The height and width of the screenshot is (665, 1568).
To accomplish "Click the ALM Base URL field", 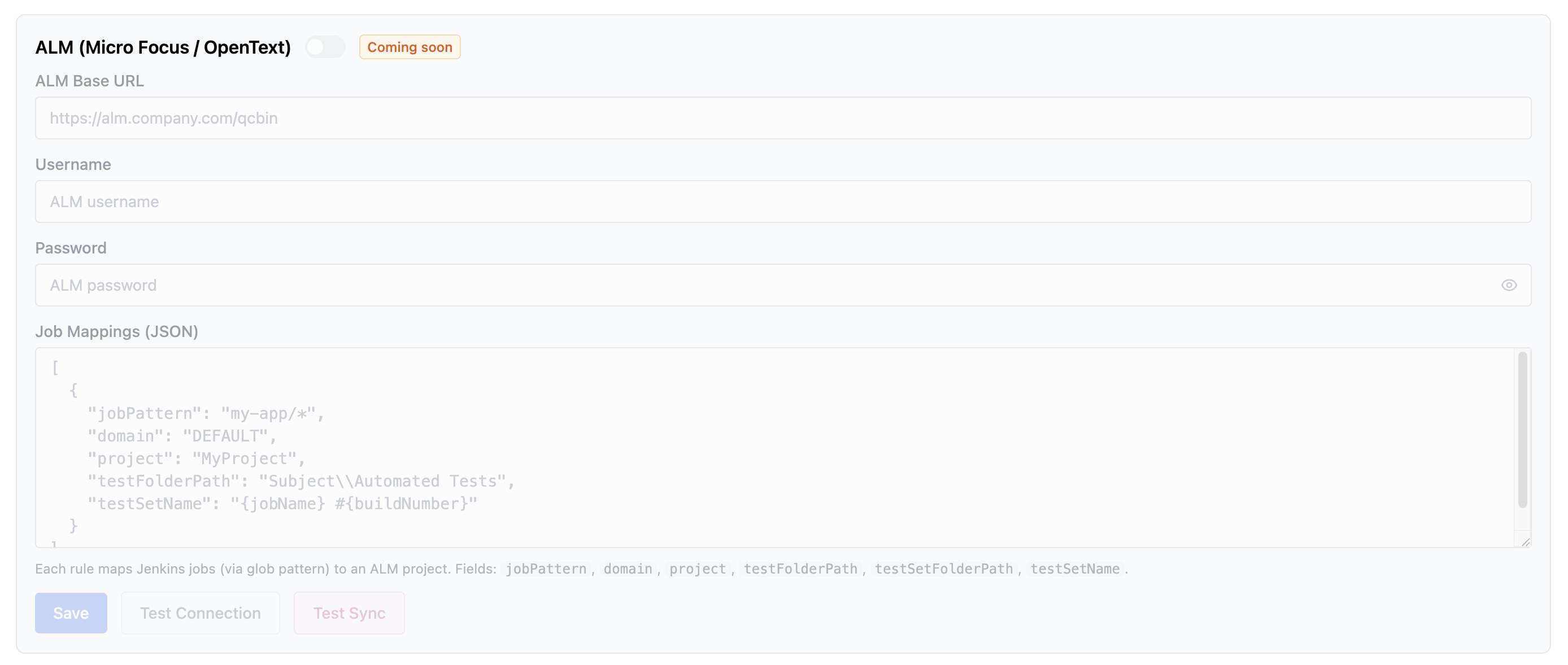I will 783,118.
